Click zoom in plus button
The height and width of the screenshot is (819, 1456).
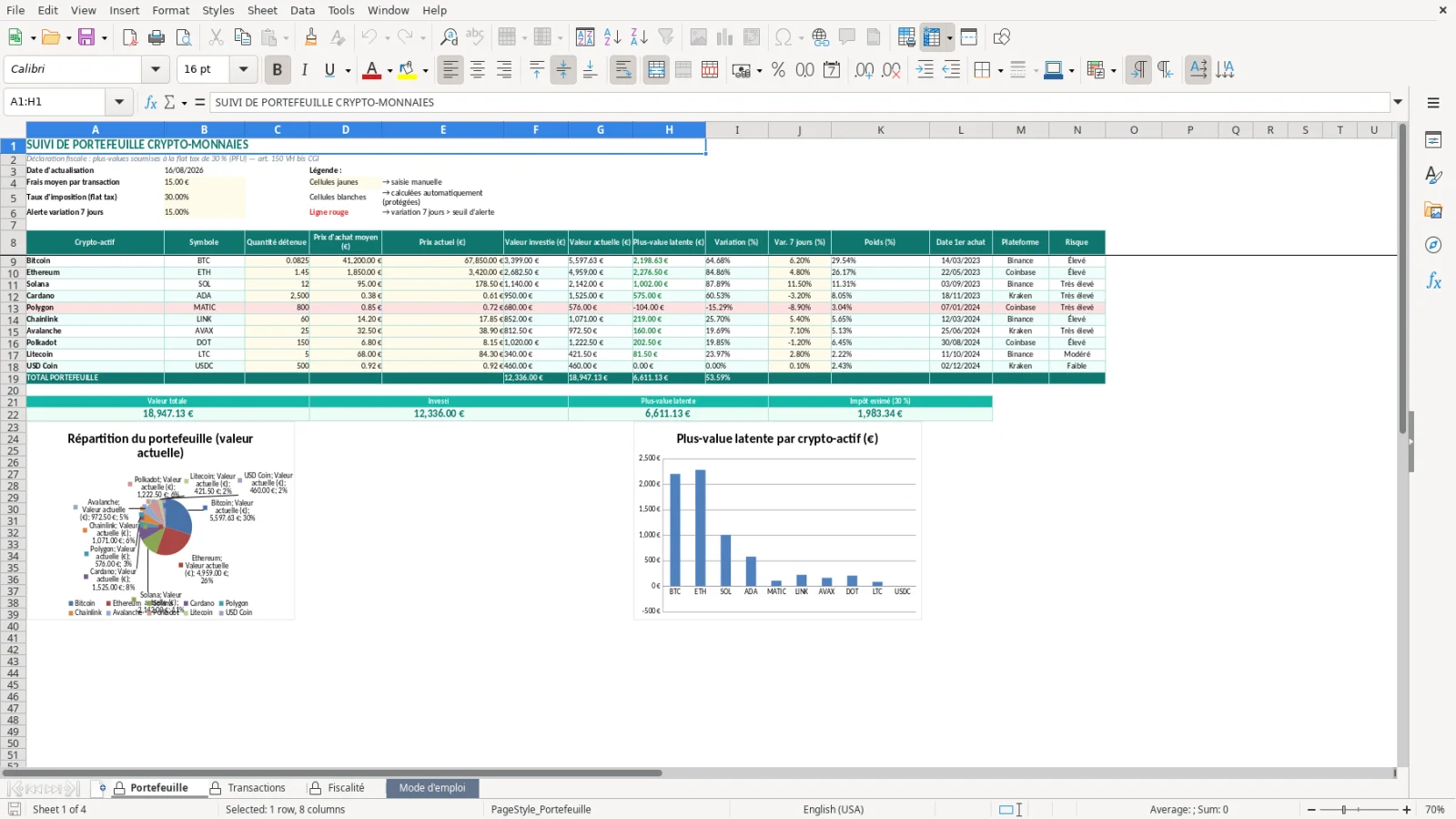1407,809
